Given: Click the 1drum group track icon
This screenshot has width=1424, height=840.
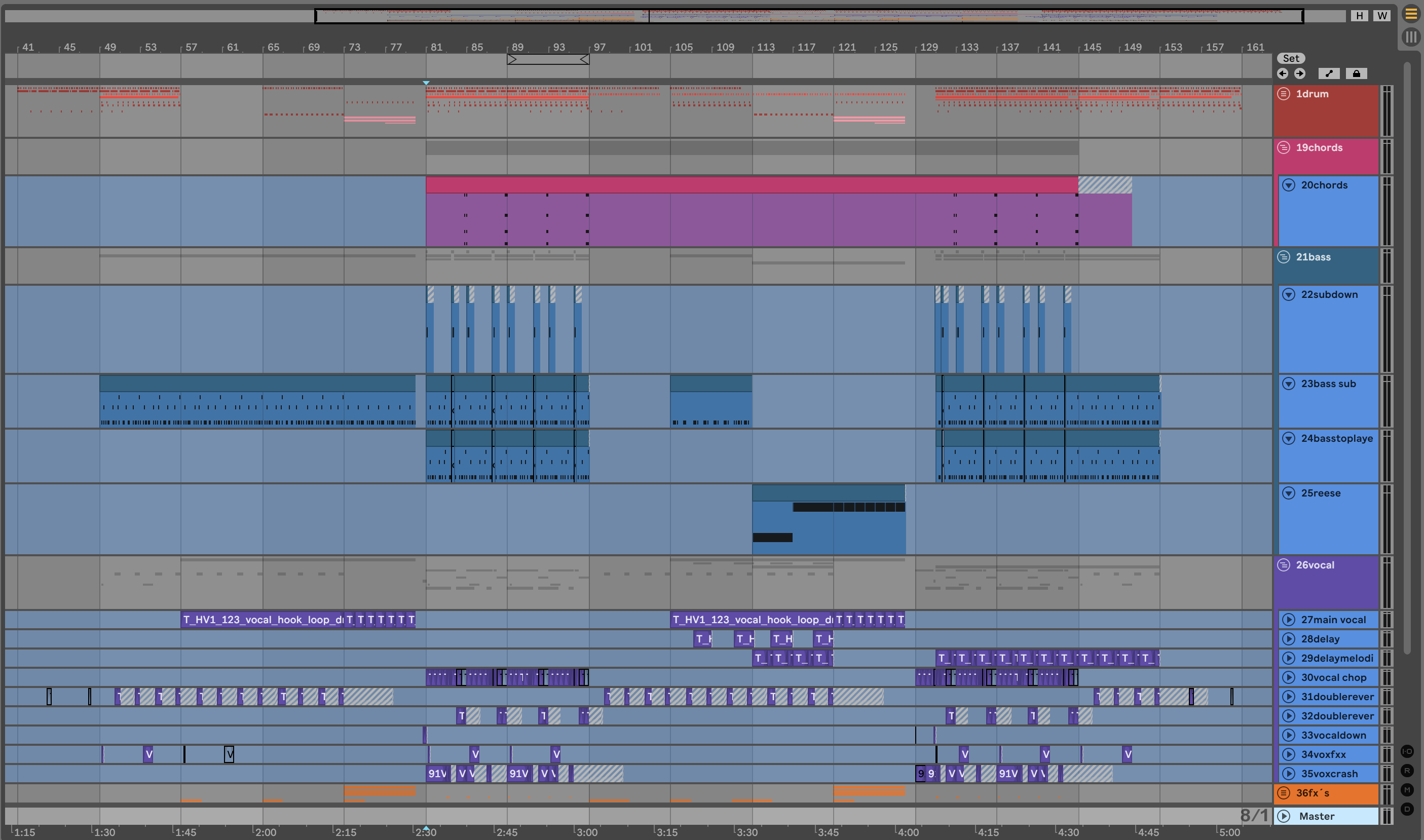Looking at the screenshot, I should tap(1284, 94).
